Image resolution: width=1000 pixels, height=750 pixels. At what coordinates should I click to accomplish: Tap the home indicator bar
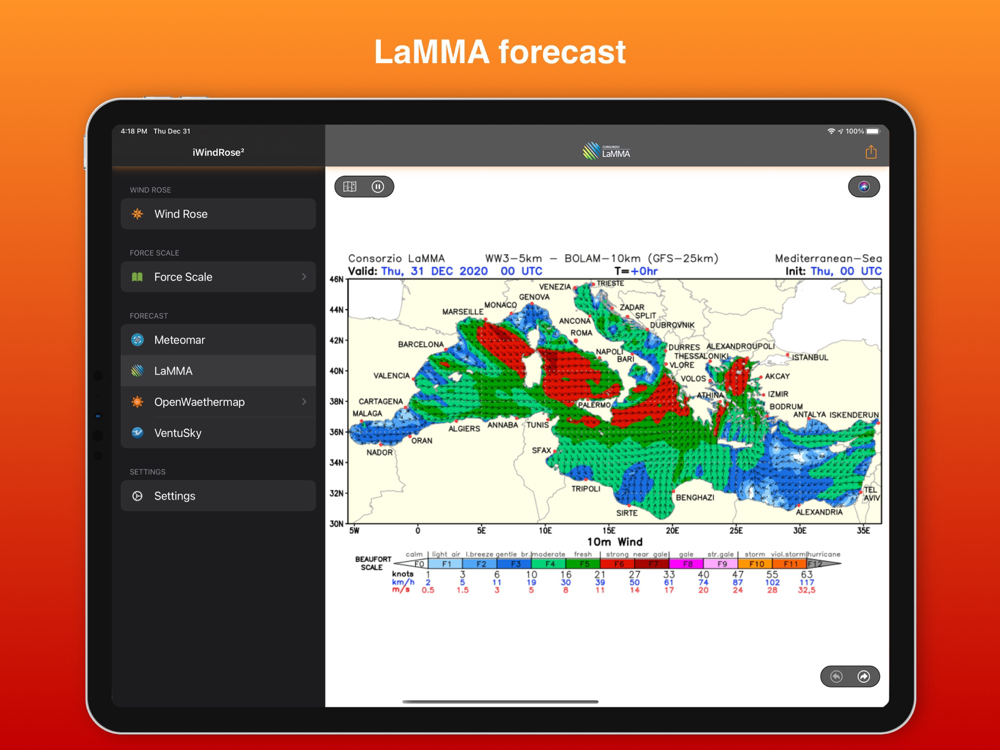coord(500,702)
